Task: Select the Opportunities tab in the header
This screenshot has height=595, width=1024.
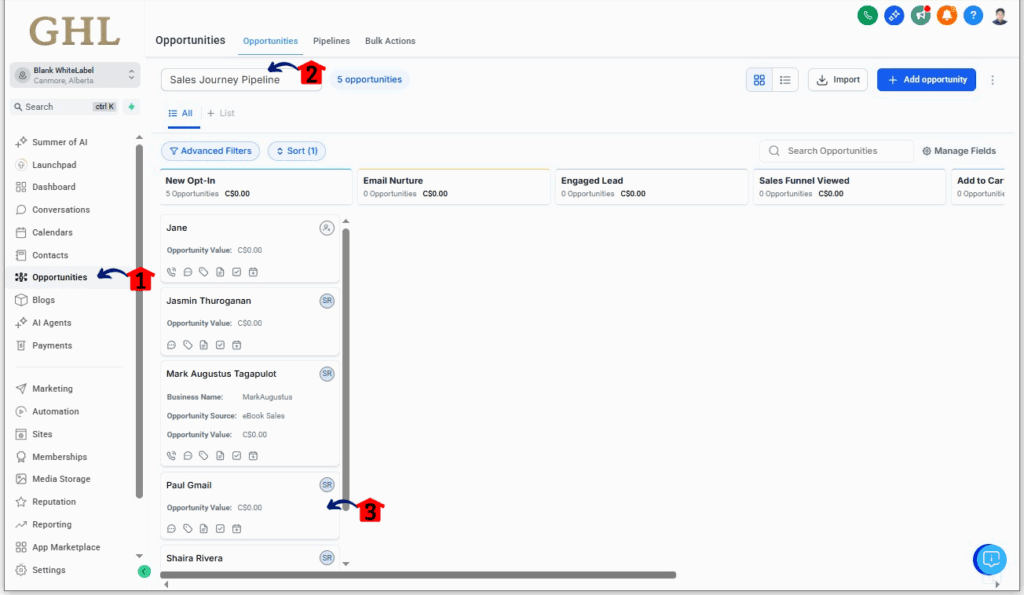Action: click(x=270, y=41)
